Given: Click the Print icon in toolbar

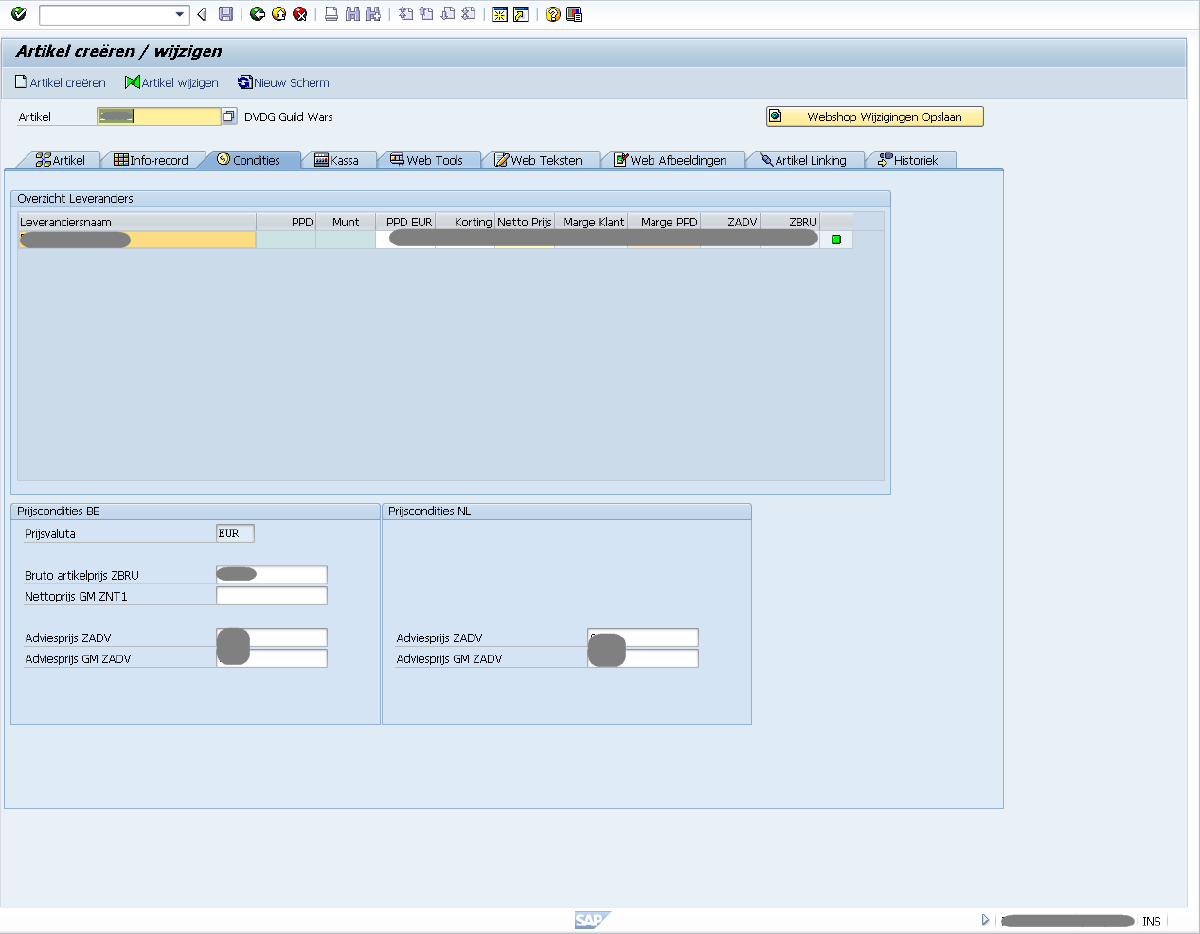Looking at the screenshot, I should pyautogui.click(x=331, y=14).
